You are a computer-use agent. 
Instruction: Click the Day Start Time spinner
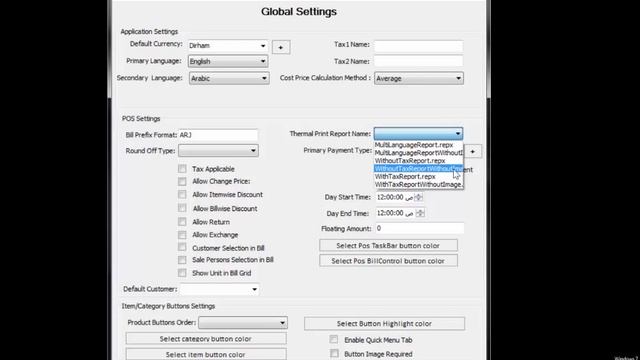(x=418, y=198)
